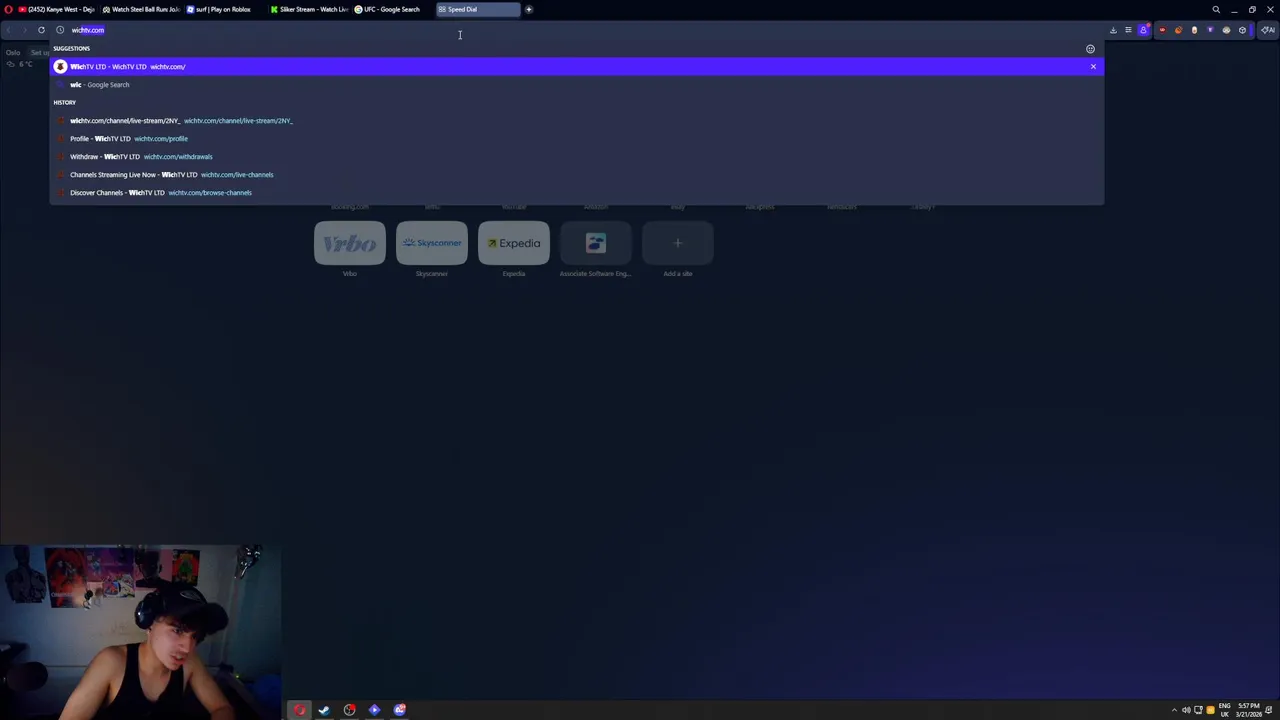
Task: Switch to the Kanye West YouTube tab
Action: coord(56,9)
